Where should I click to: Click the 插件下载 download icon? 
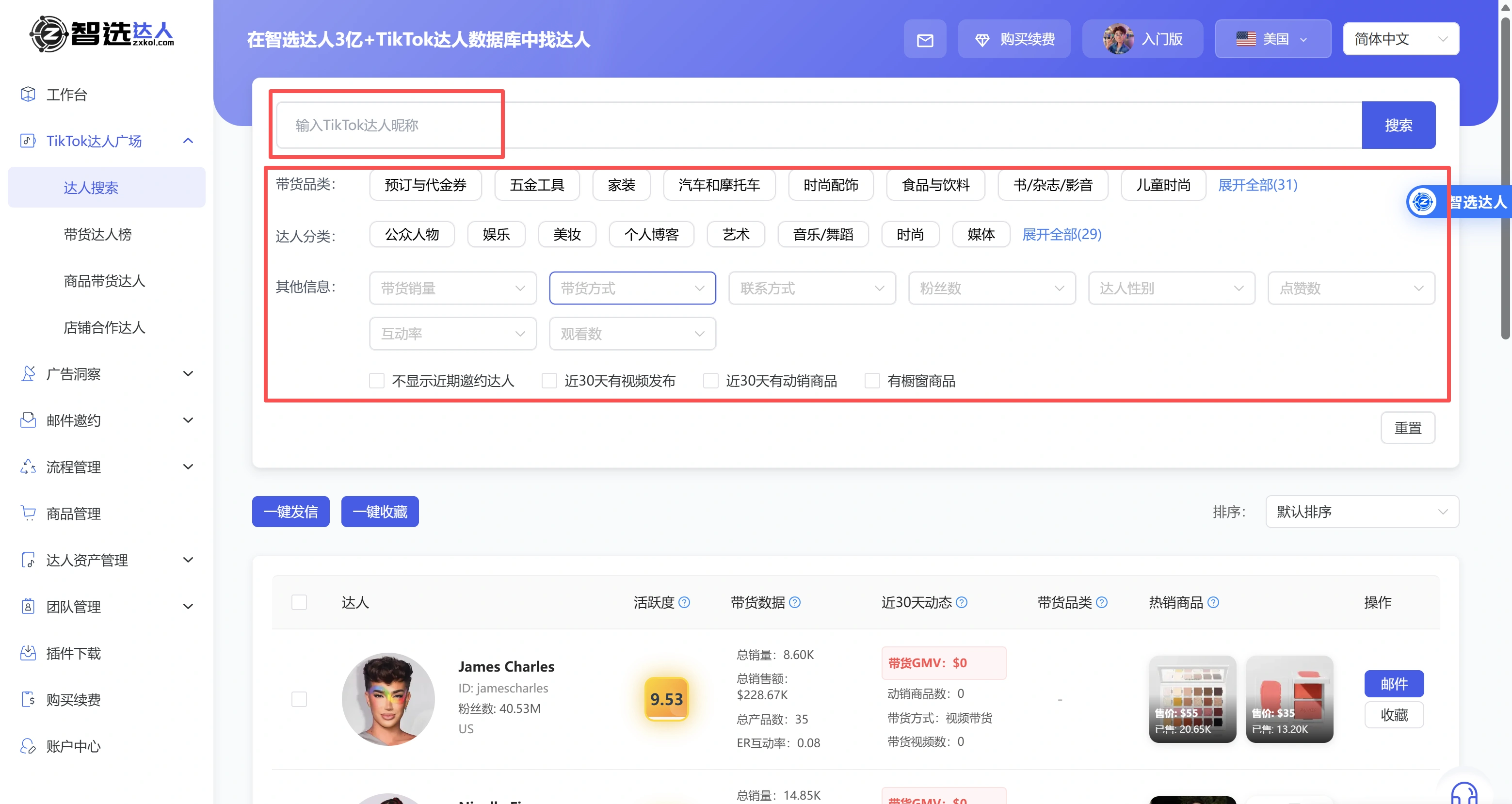[x=28, y=653]
